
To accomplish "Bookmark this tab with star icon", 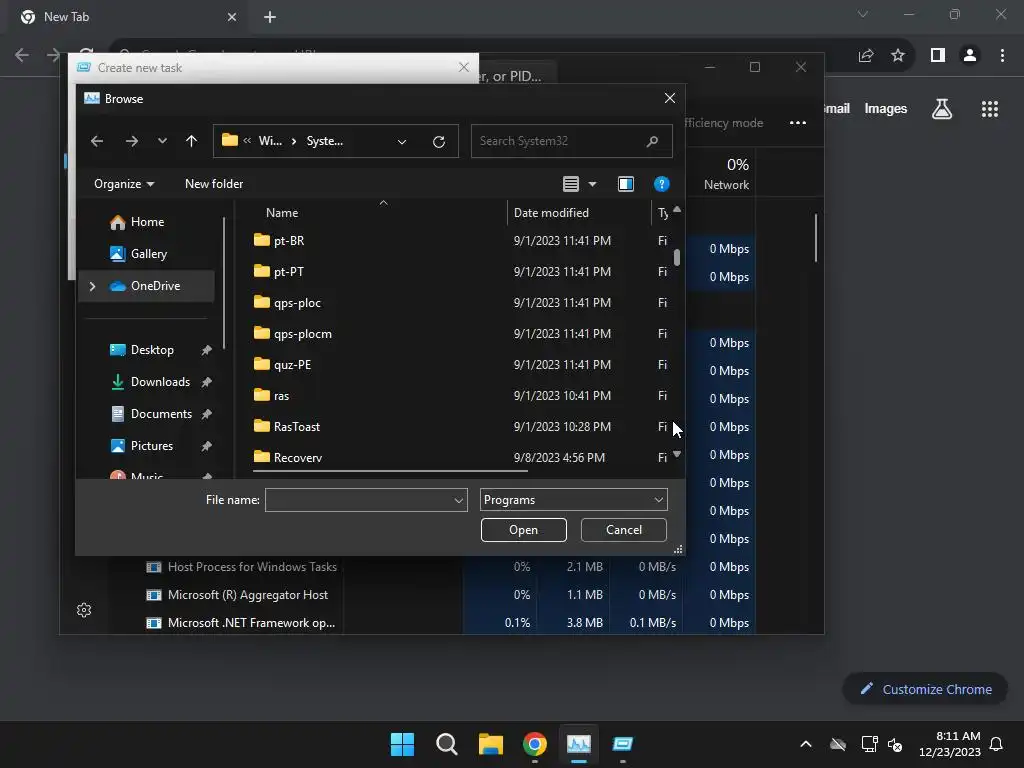I will pos(898,56).
